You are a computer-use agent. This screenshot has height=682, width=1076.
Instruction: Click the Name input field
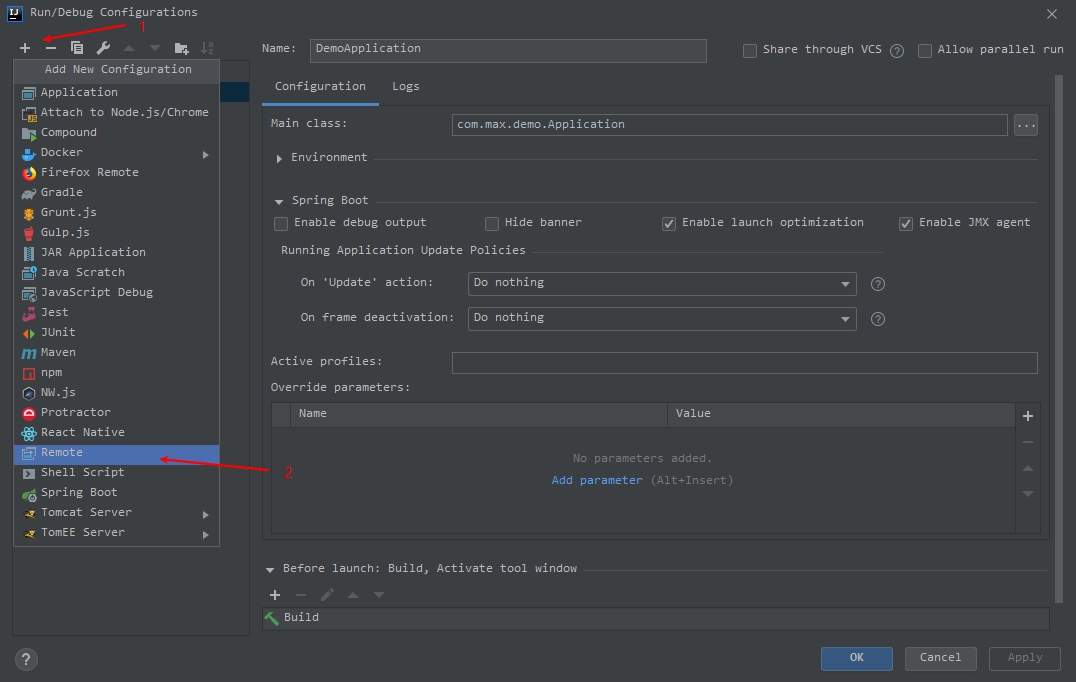[508, 50]
